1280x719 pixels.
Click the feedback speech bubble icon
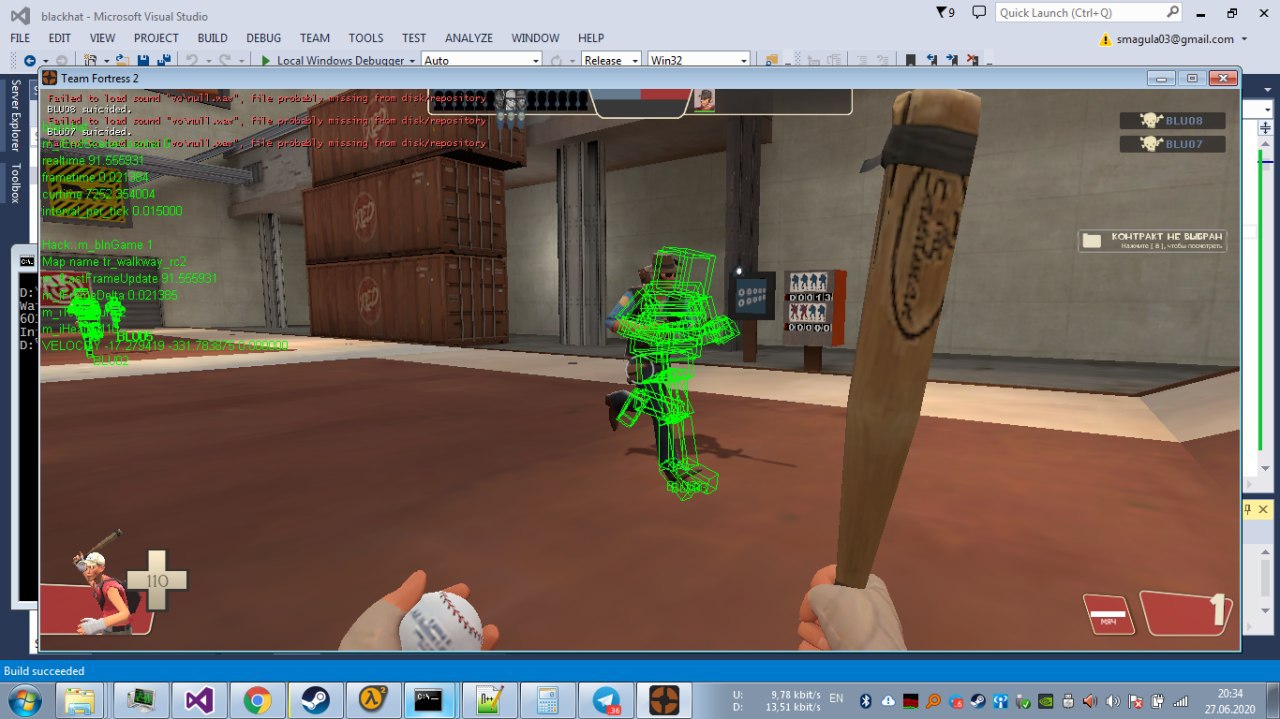click(979, 13)
